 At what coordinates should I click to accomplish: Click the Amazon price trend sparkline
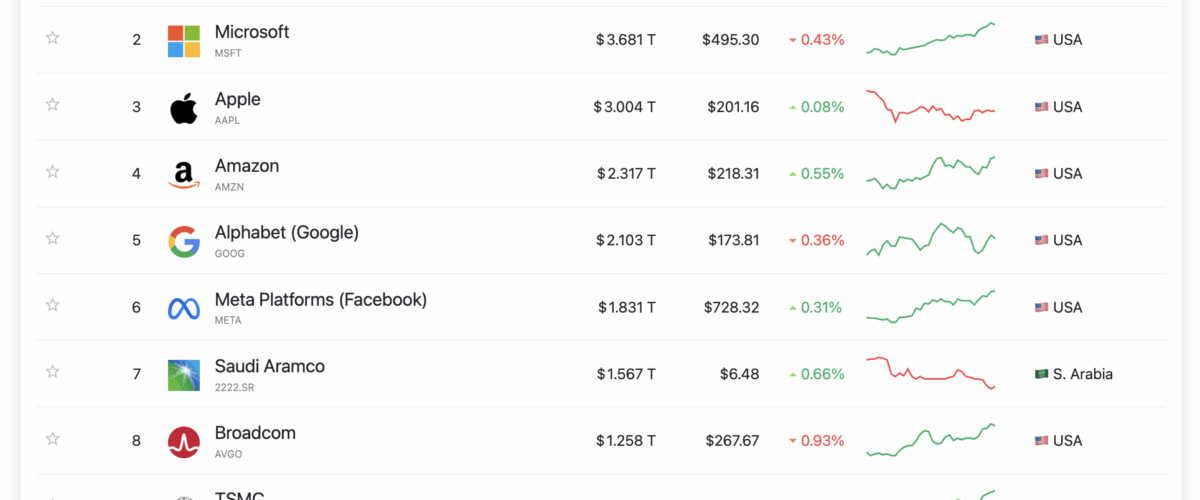930,173
